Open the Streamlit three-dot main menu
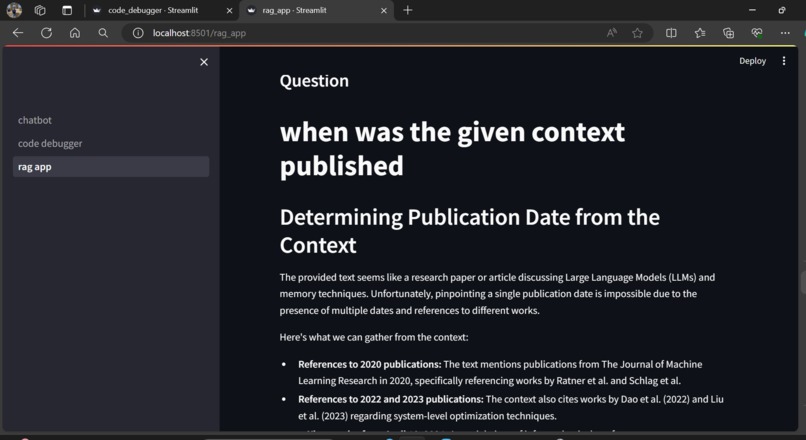This screenshot has height=440, width=806. tap(784, 61)
